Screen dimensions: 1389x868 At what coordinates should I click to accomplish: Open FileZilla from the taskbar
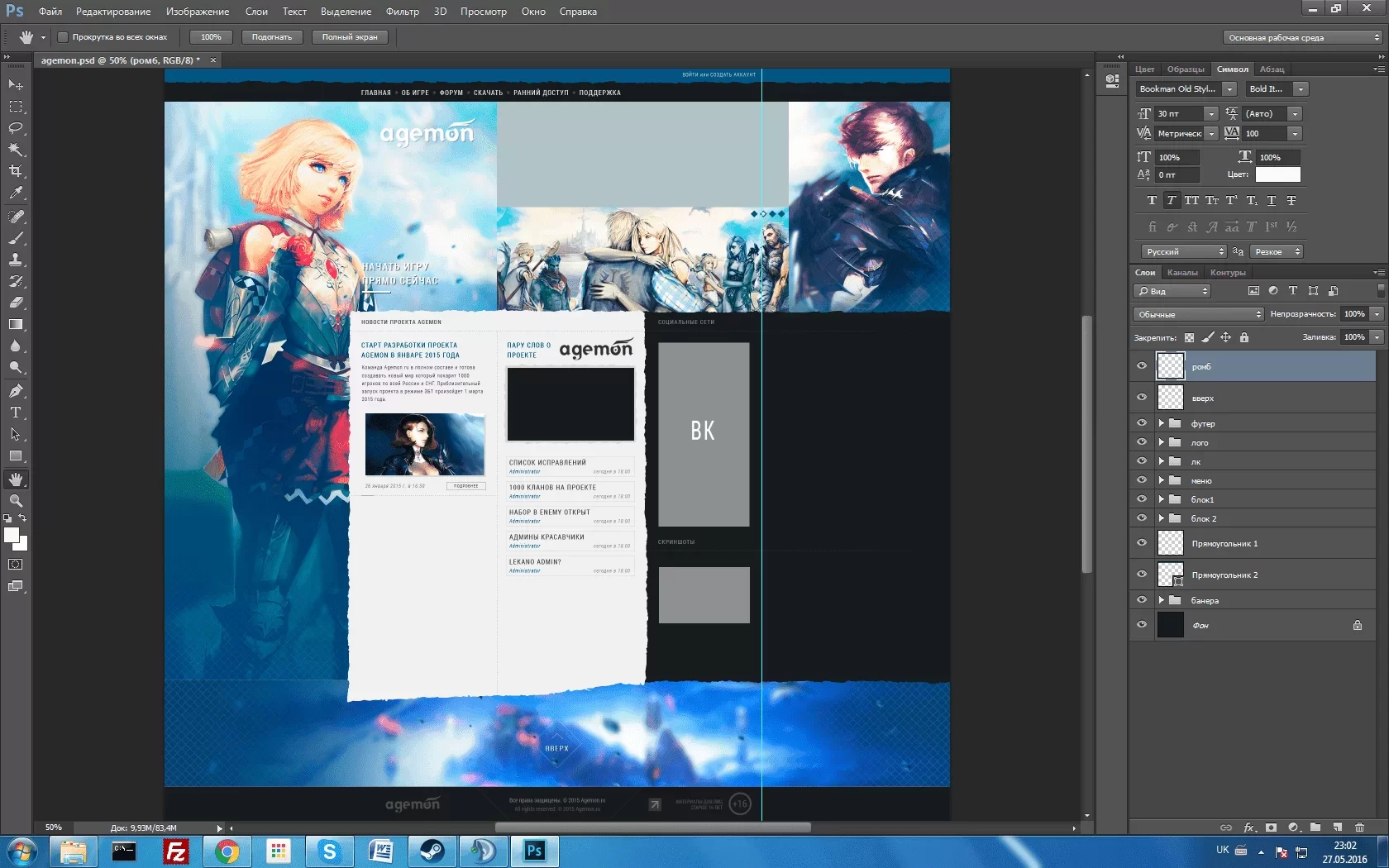click(176, 851)
